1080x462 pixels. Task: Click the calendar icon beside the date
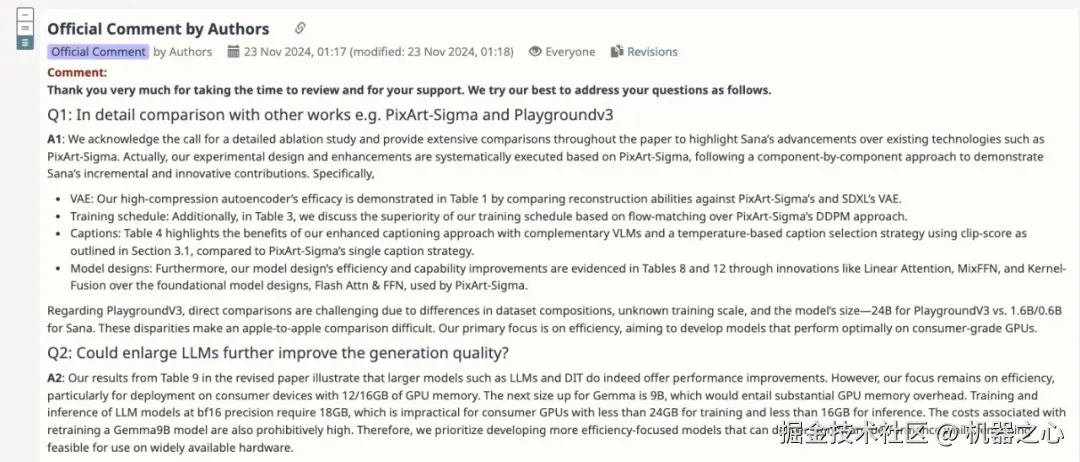coord(233,51)
